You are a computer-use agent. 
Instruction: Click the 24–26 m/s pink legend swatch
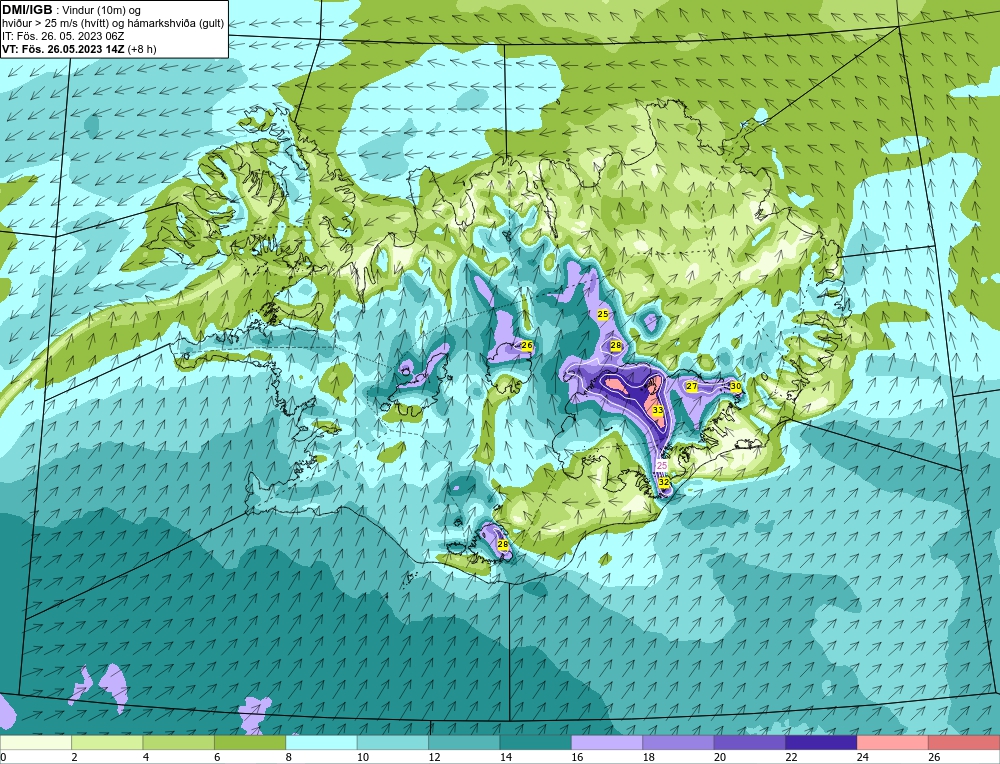coord(893,742)
